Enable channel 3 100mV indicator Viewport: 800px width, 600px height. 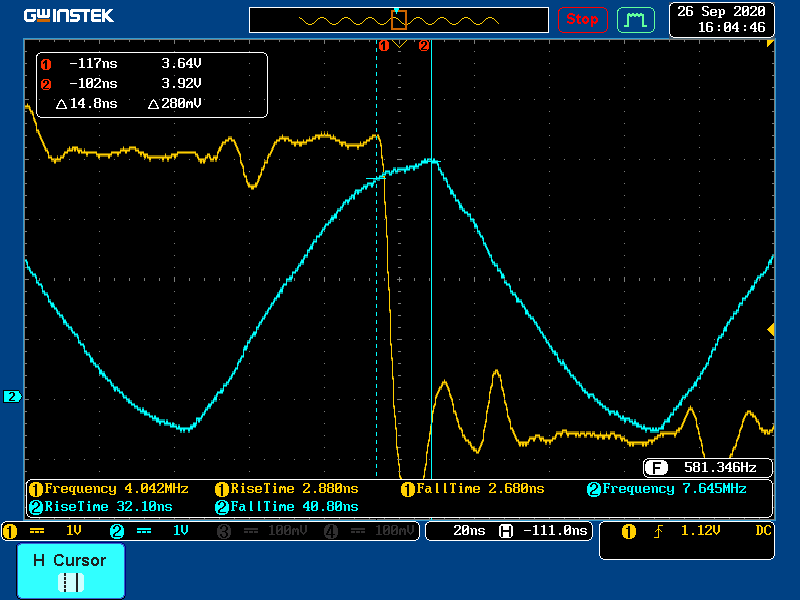(x=260, y=531)
